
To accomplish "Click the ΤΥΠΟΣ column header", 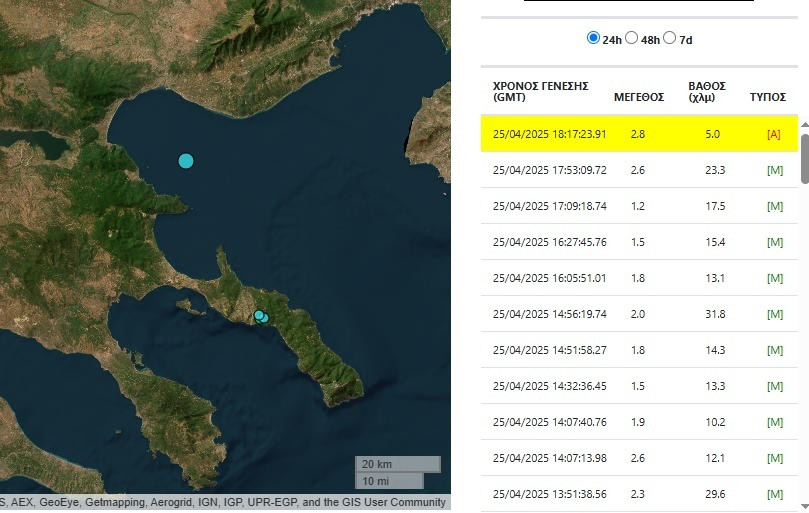I will coord(768,97).
